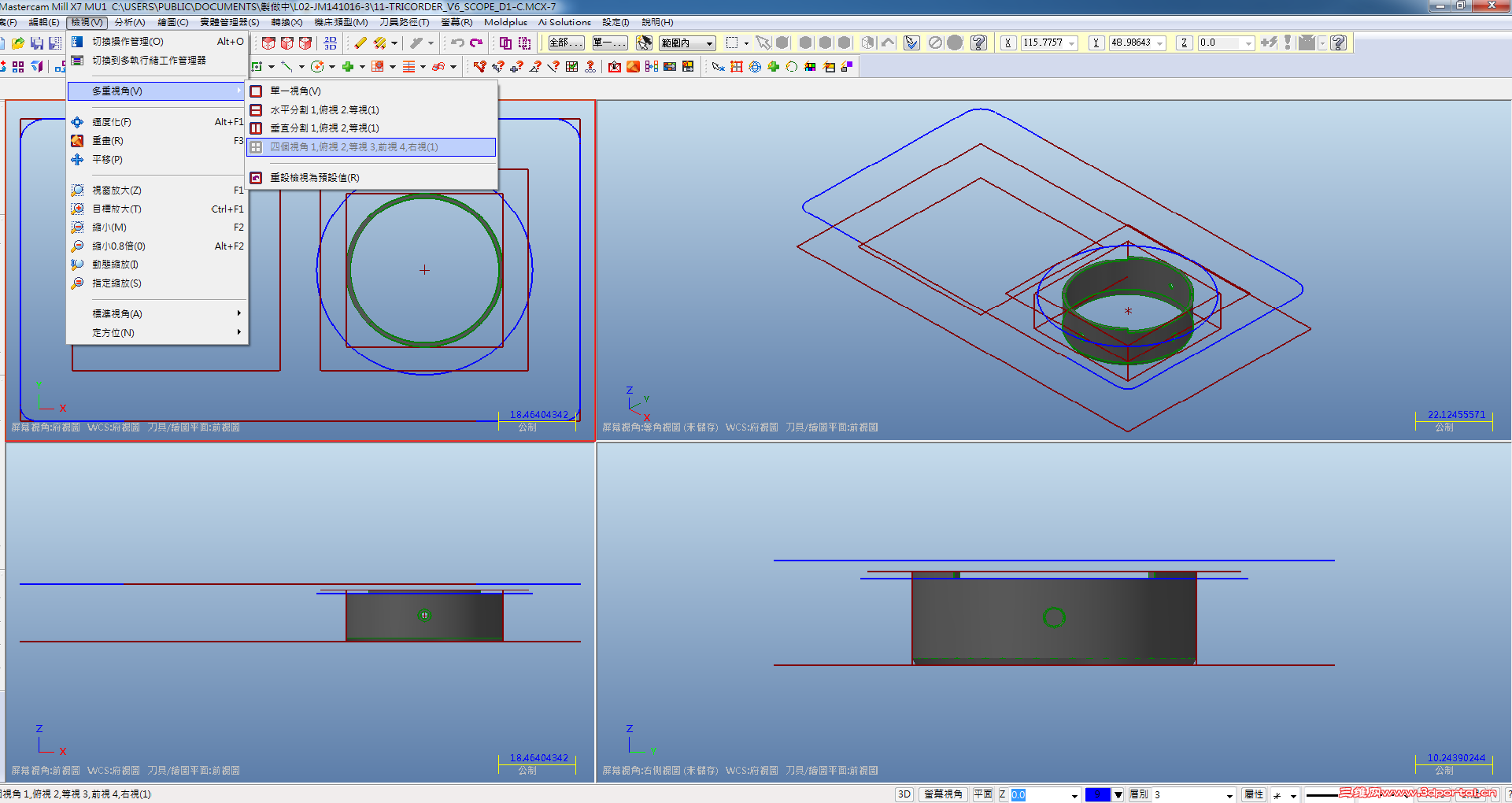This screenshot has width=1512, height=803.
Task: Choose 水平分割 1,俯視 2,等視(1)
Action: (x=372, y=110)
